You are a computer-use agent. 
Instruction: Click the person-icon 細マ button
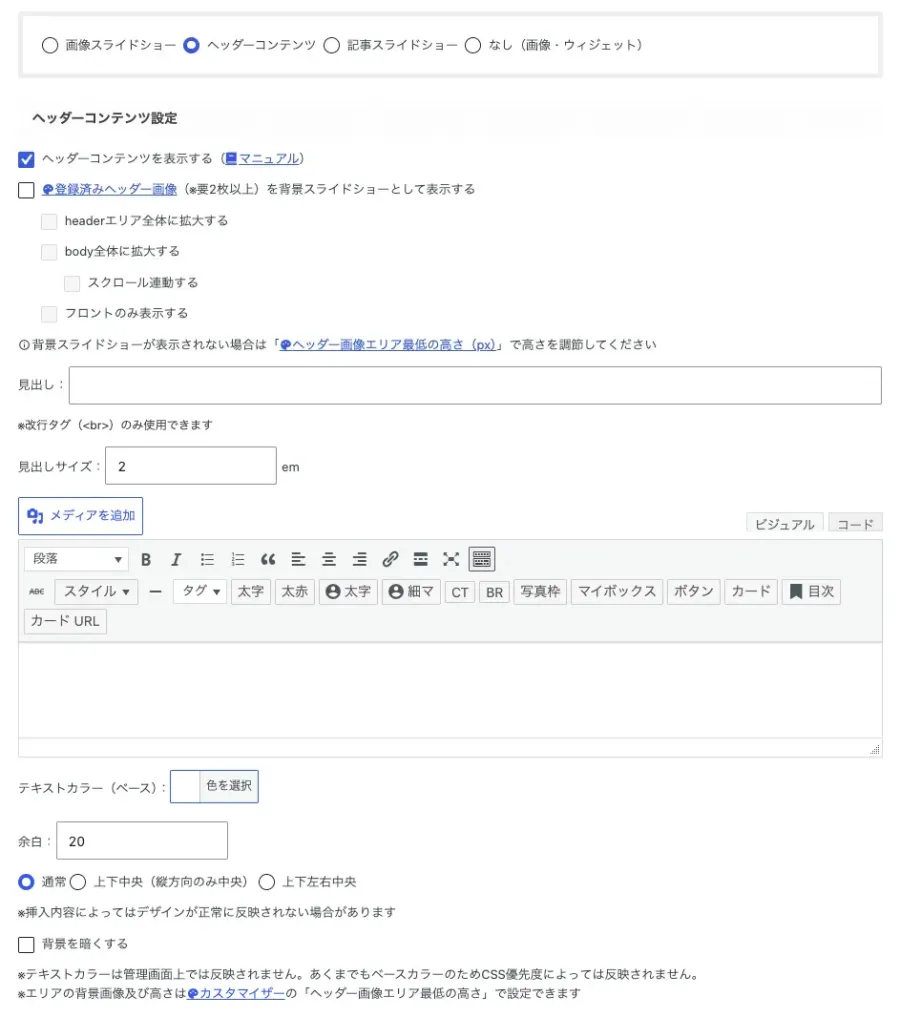pos(411,592)
